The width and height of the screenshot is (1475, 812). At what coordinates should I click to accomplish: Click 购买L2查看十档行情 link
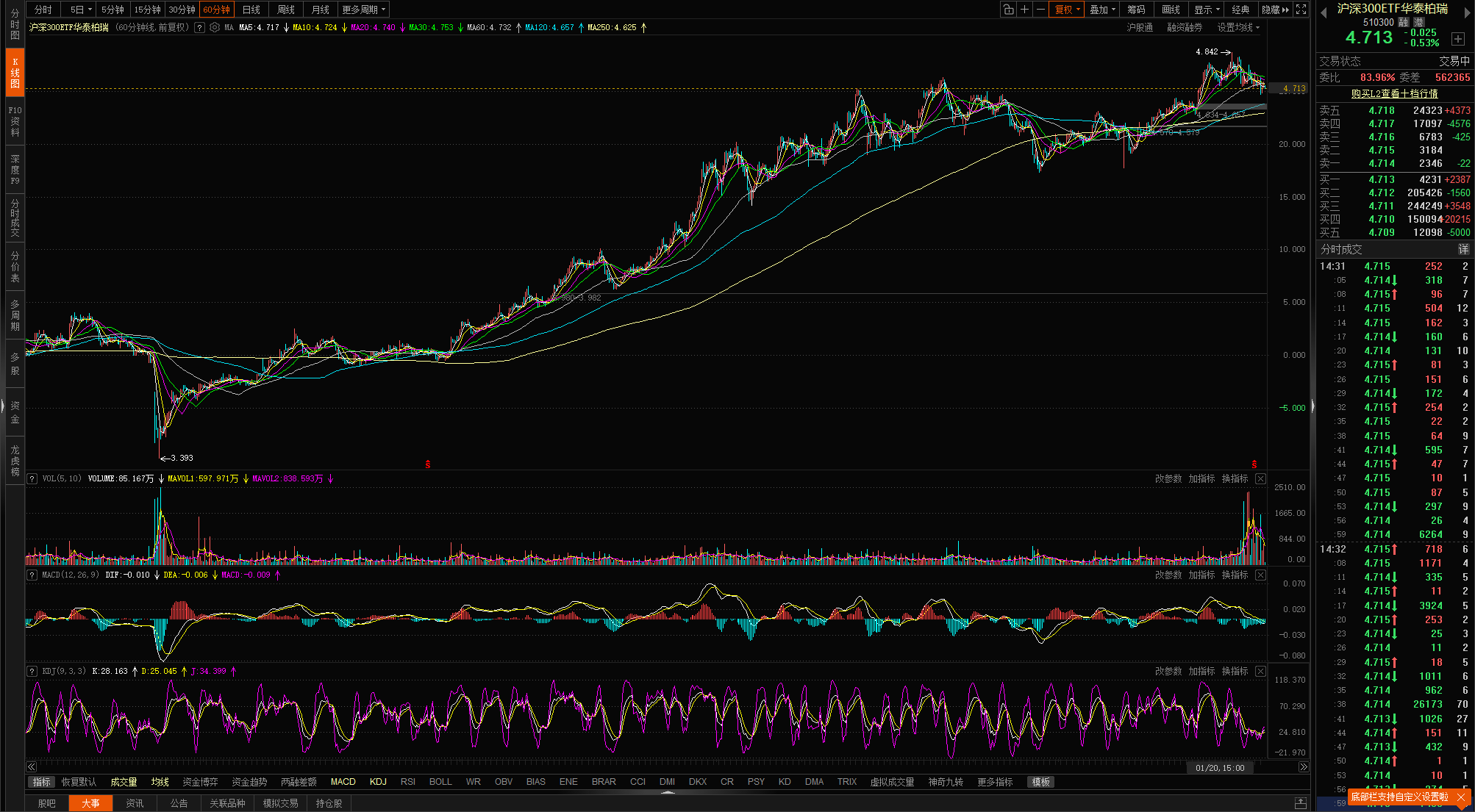tap(1394, 94)
